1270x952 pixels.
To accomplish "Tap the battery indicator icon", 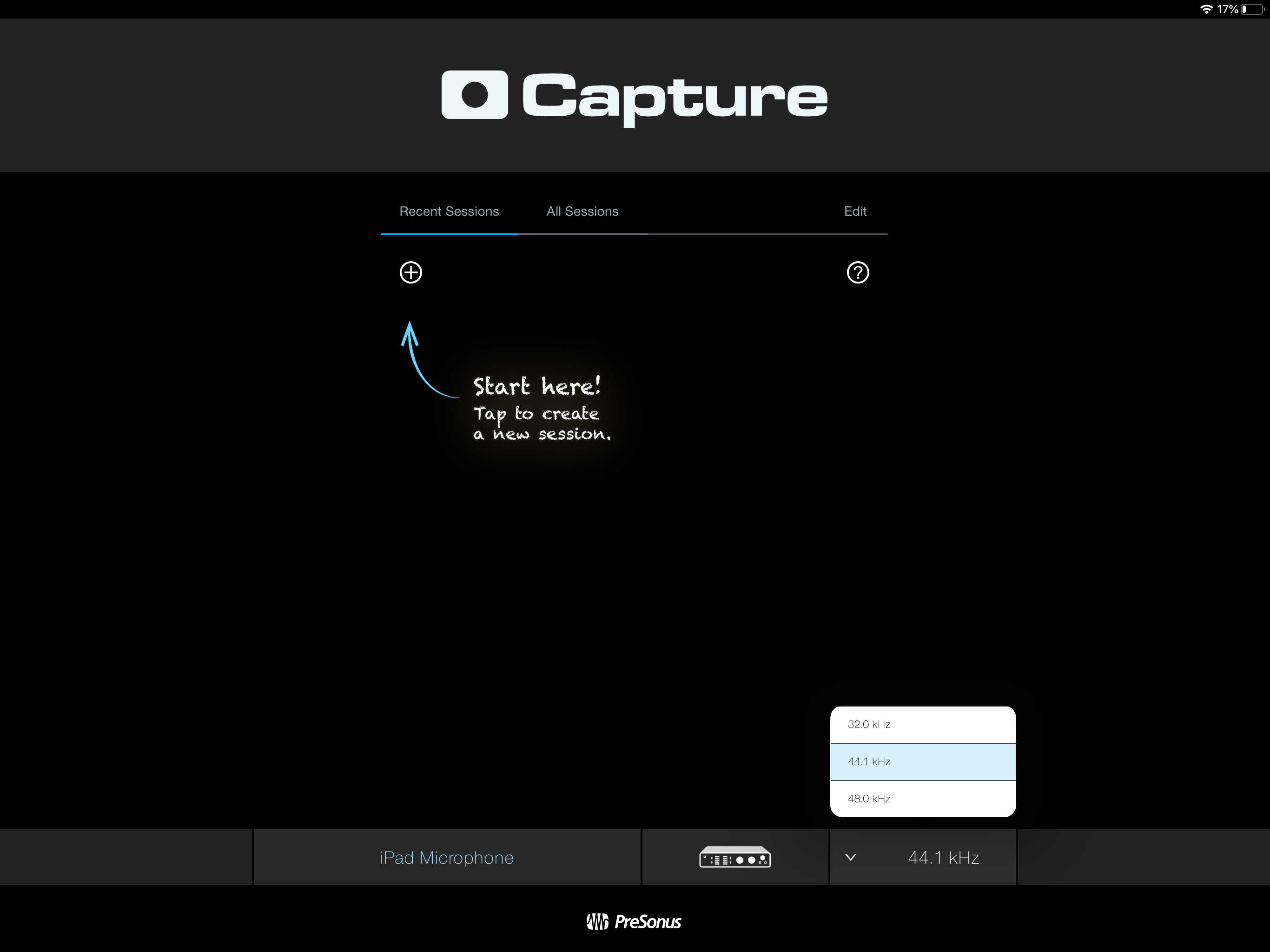I will tap(1253, 9).
